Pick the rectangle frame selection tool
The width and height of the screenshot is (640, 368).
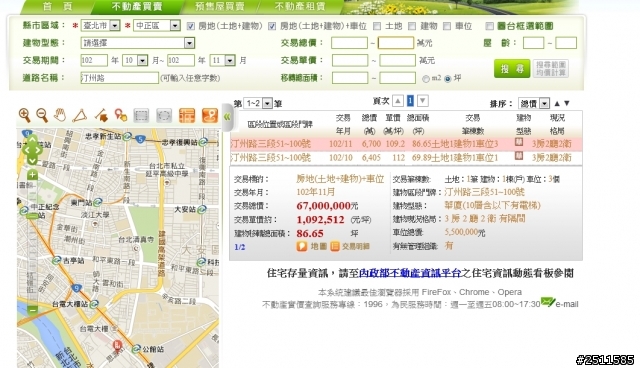coord(141,115)
